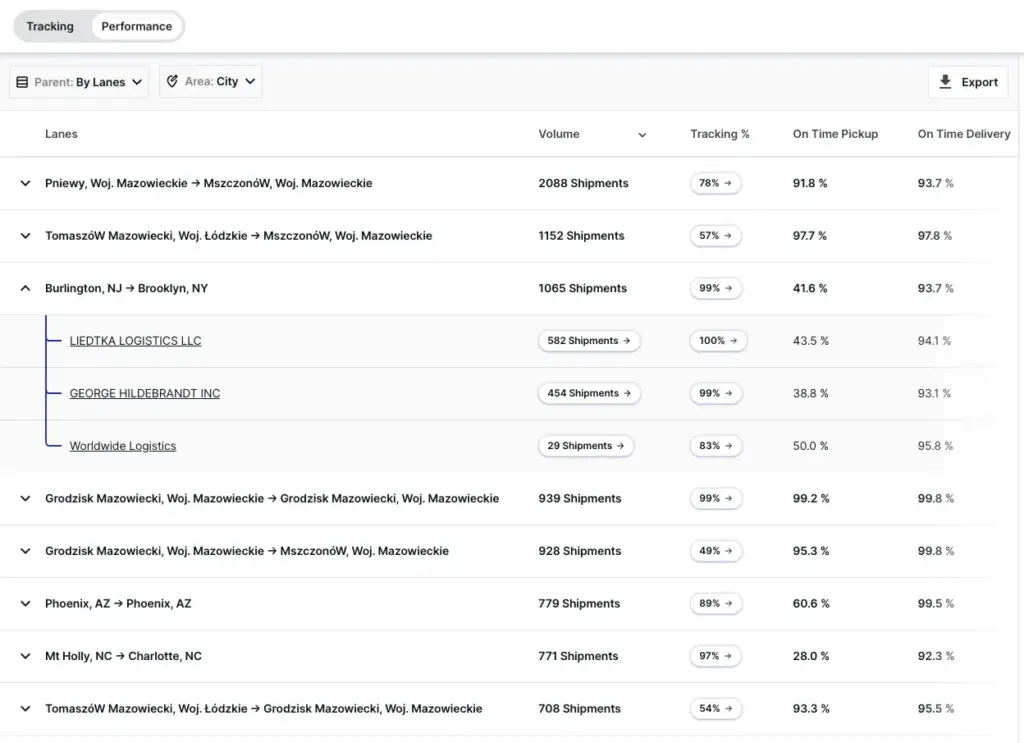Click the Volume column sort arrow
The image size is (1024, 743).
tap(642, 135)
